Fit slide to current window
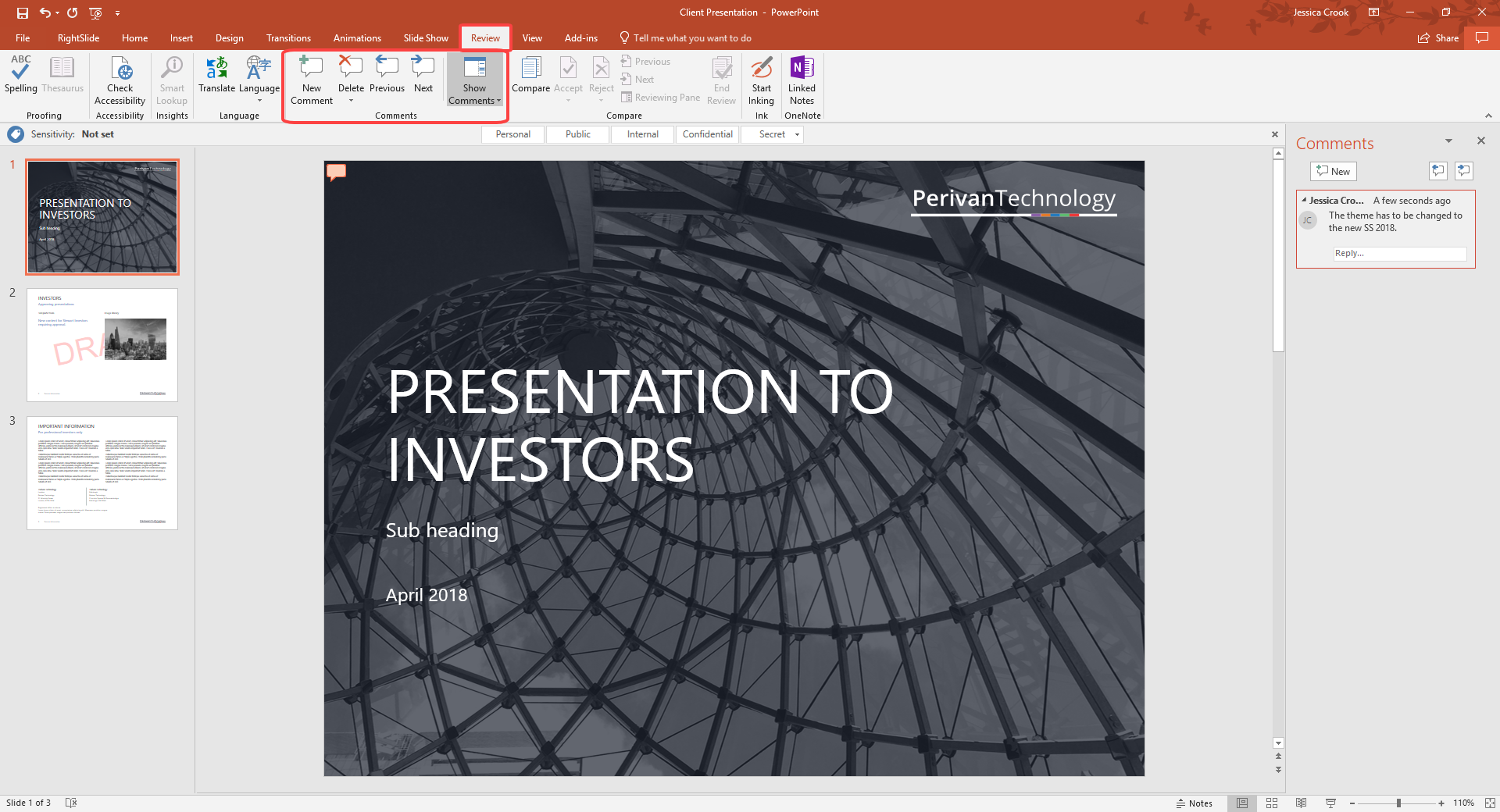Viewport: 1500px width, 812px height. 1490,803
